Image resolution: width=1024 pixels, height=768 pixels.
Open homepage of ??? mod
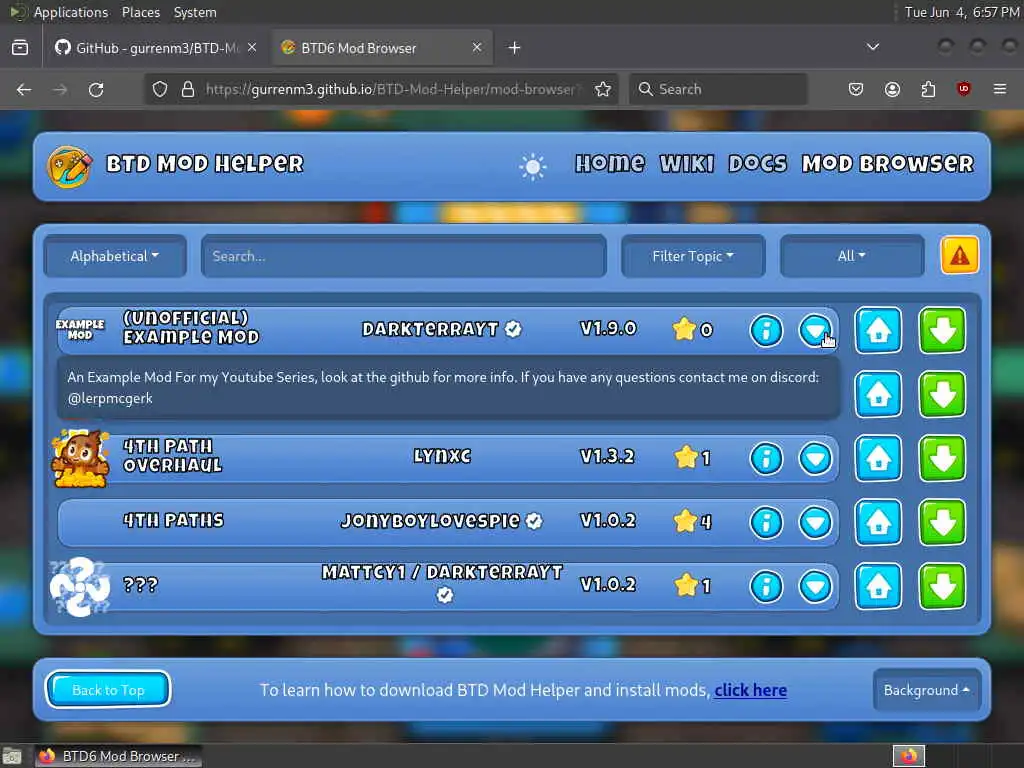[x=878, y=586]
